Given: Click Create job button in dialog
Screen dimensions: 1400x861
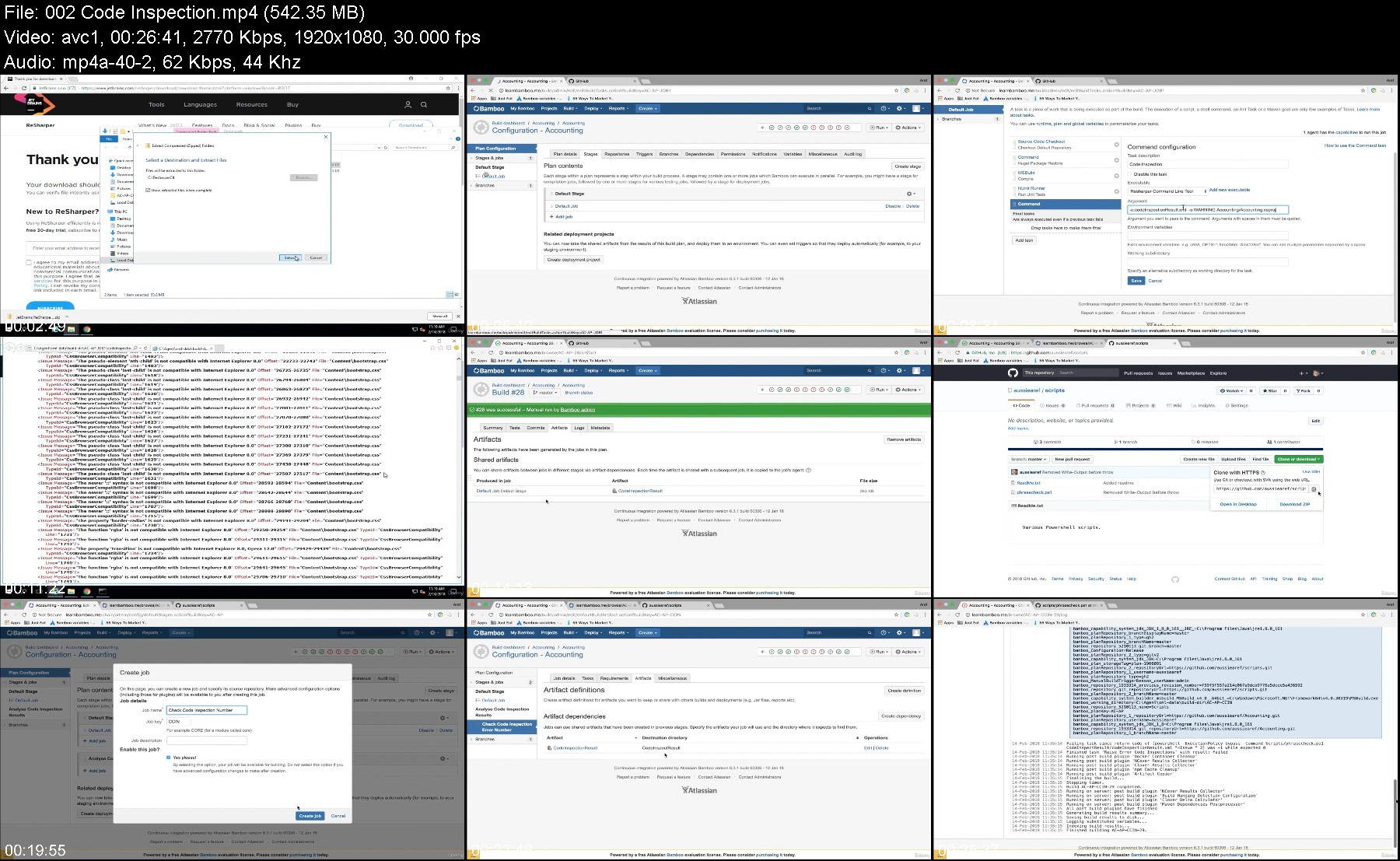Looking at the screenshot, I should 310,816.
